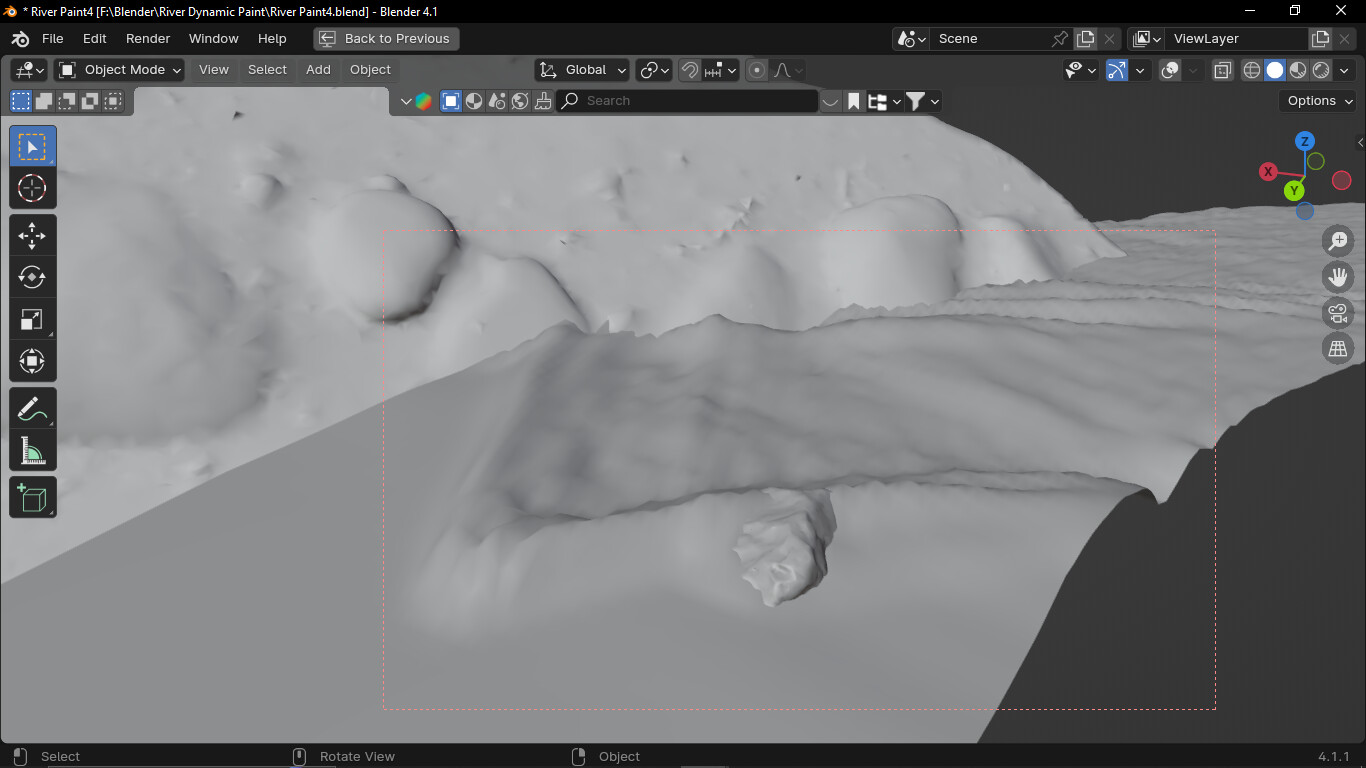Image resolution: width=1366 pixels, height=768 pixels.
Task: Open the Window menu
Action: (x=214, y=39)
